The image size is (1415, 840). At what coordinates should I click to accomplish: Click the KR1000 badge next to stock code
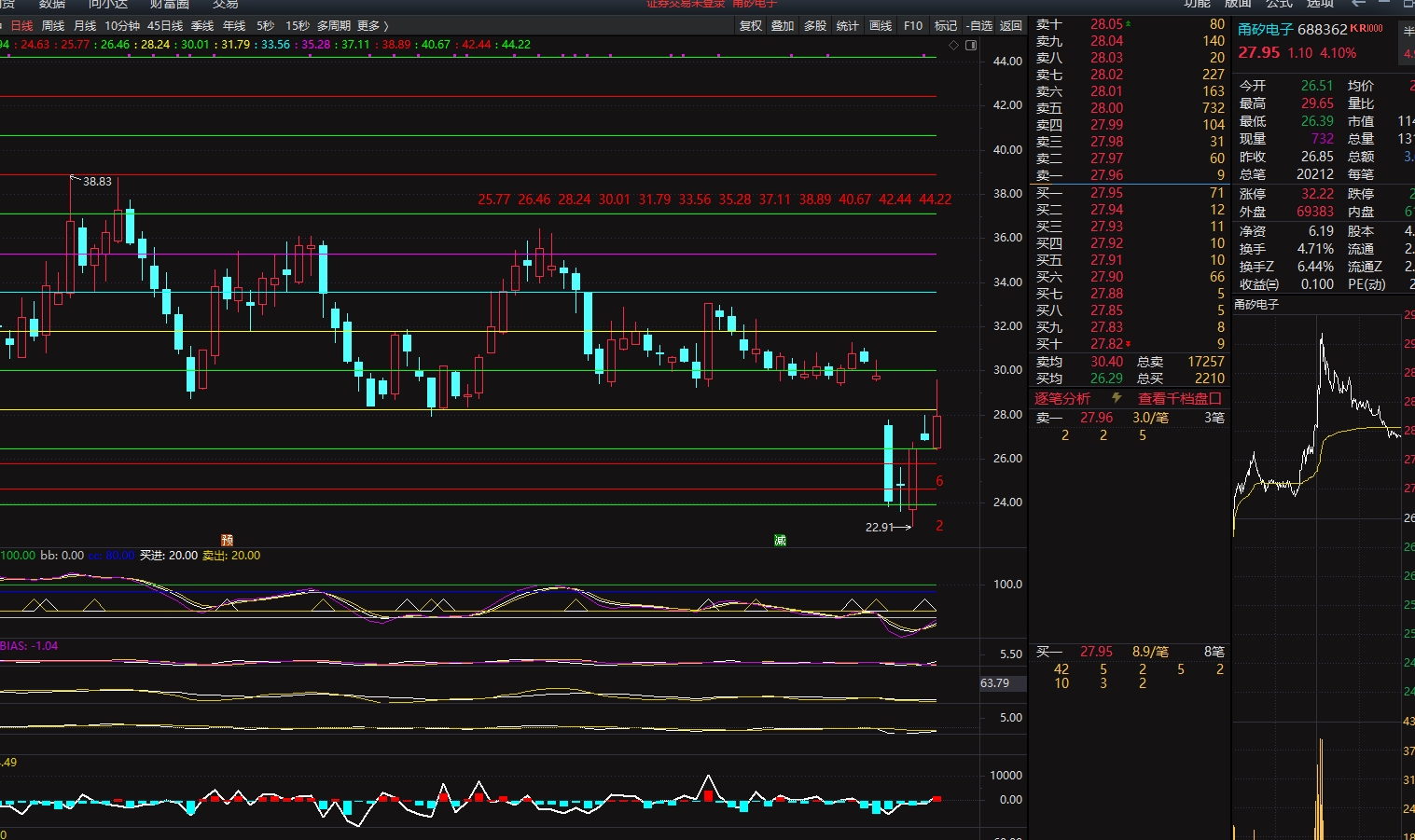click(x=1366, y=29)
